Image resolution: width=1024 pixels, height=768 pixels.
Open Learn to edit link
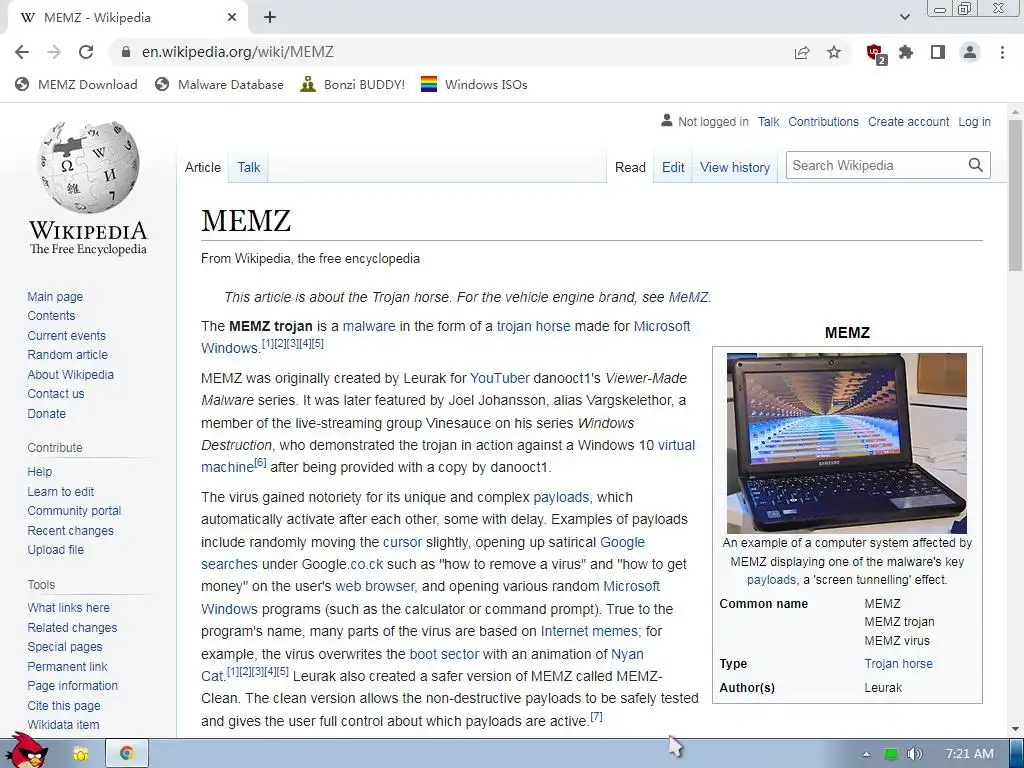tap(61, 492)
